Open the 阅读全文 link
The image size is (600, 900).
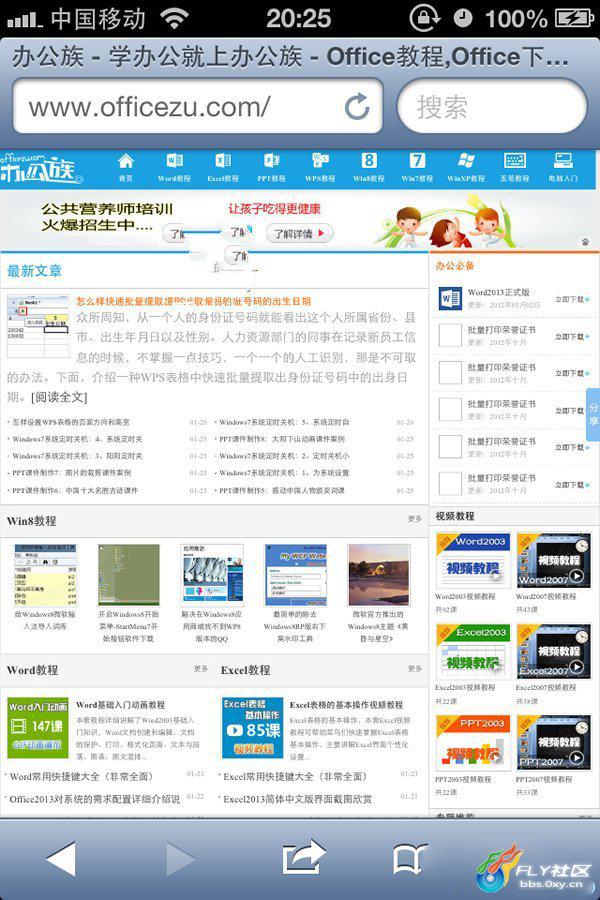pos(59,397)
